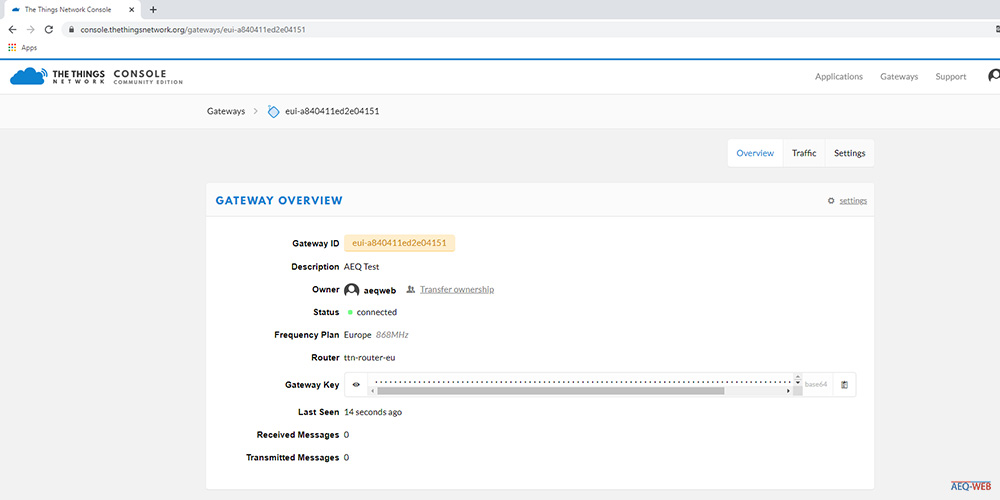The height and width of the screenshot is (500, 1000).
Task: Click the description AEQ Test
Action: [x=362, y=267]
